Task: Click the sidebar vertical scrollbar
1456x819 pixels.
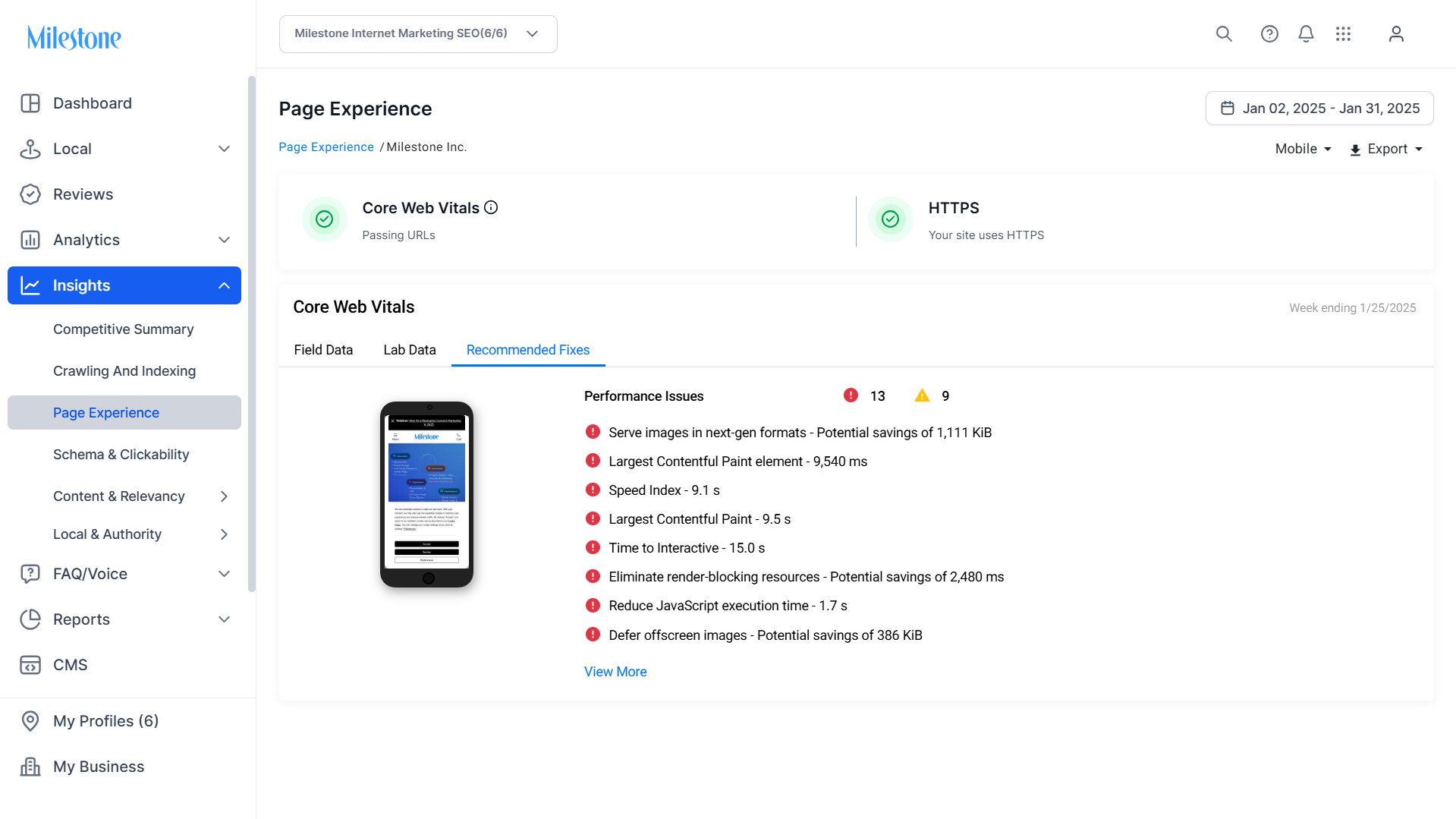Action: [252, 334]
